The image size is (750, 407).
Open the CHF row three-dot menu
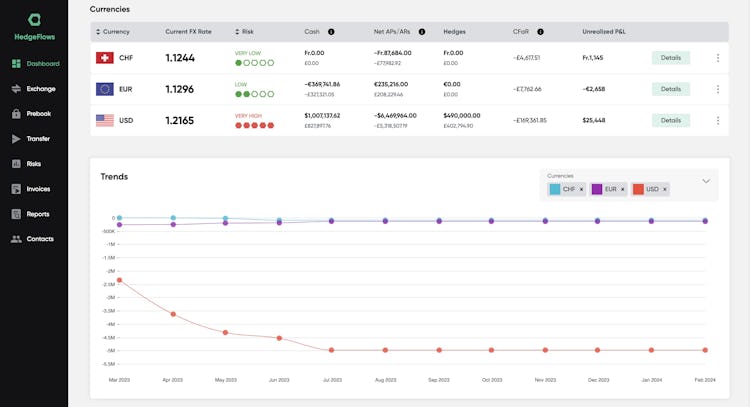(718, 58)
